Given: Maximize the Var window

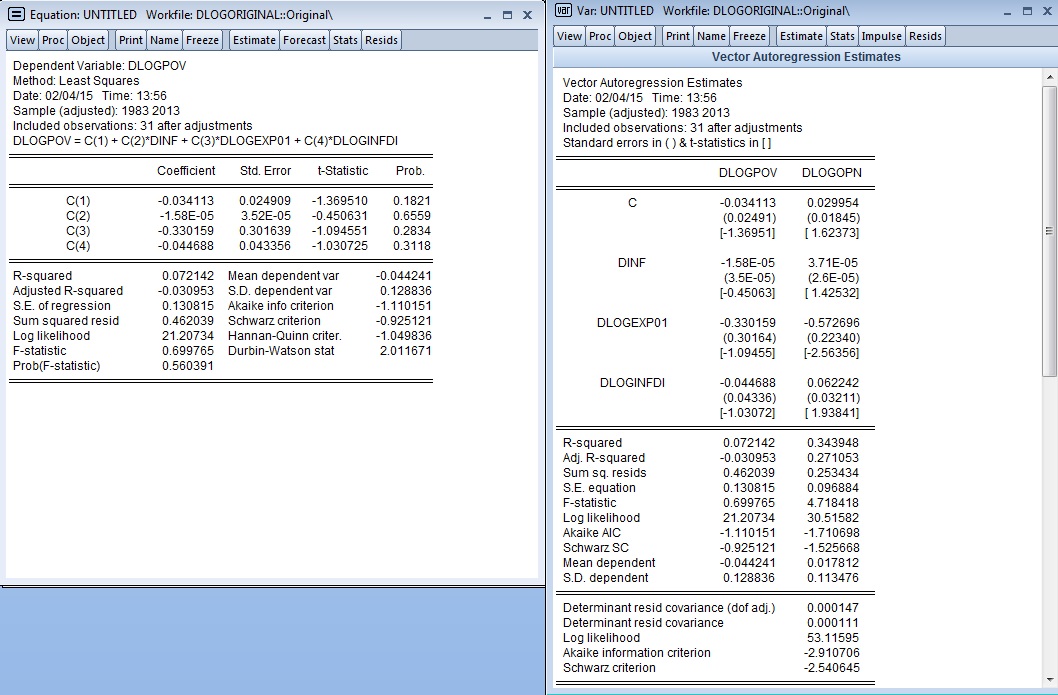Looking at the screenshot, I should point(1028,11).
